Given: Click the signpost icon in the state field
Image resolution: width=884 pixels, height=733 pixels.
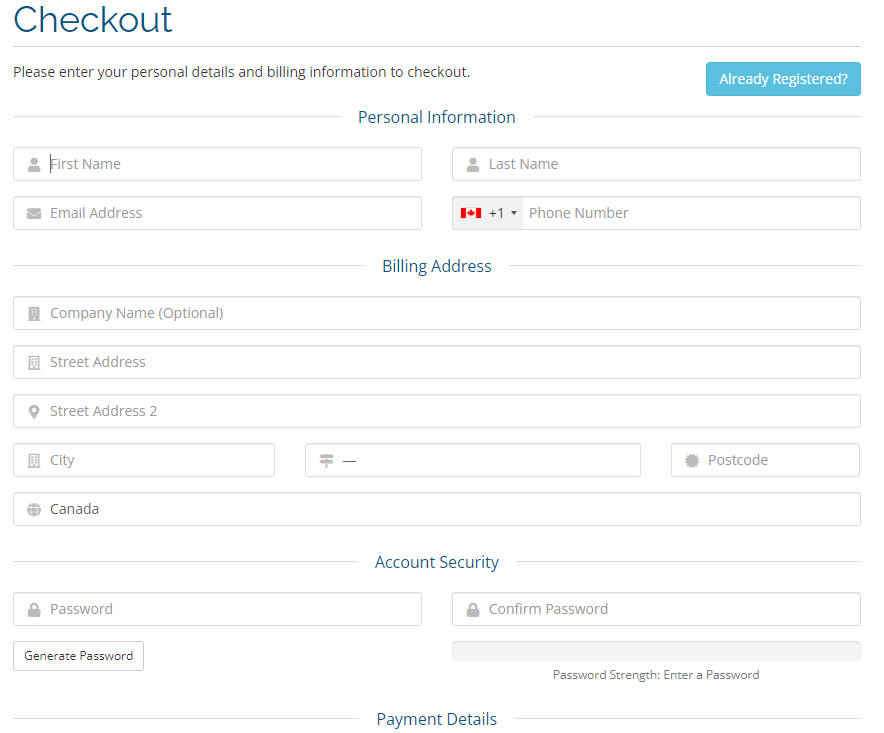Looking at the screenshot, I should [326, 461].
